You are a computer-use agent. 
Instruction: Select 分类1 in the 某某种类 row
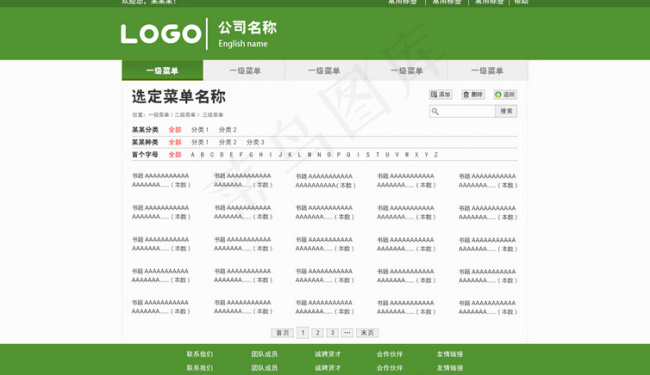200,142
